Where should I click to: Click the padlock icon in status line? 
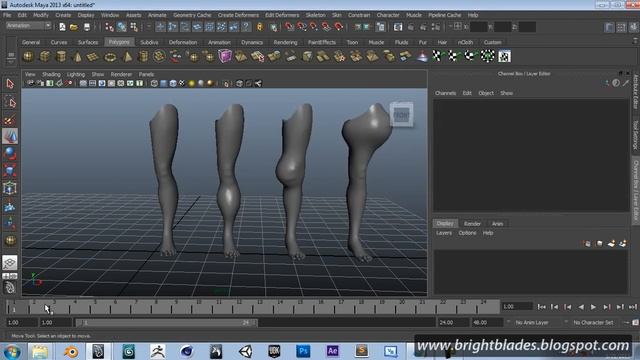tap(260, 27)
